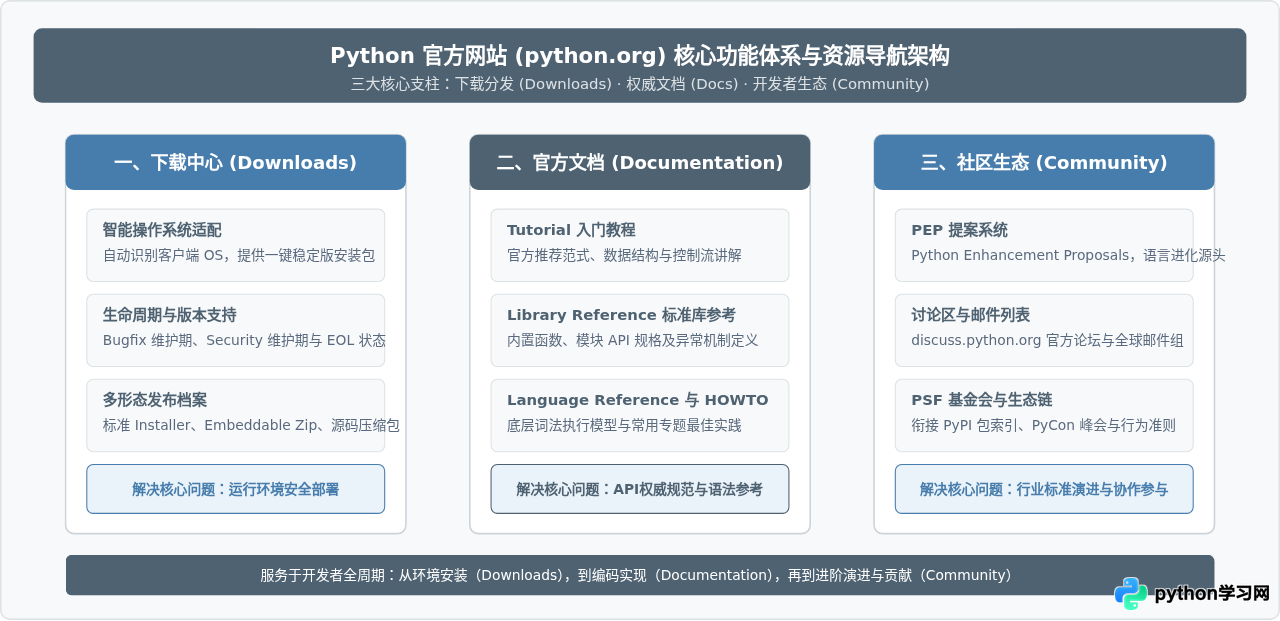Viewport: 1280px width, 621px height.
Task: Click the footer bar starting 服务于开发者全周期
Action: (x=640, y=575)
